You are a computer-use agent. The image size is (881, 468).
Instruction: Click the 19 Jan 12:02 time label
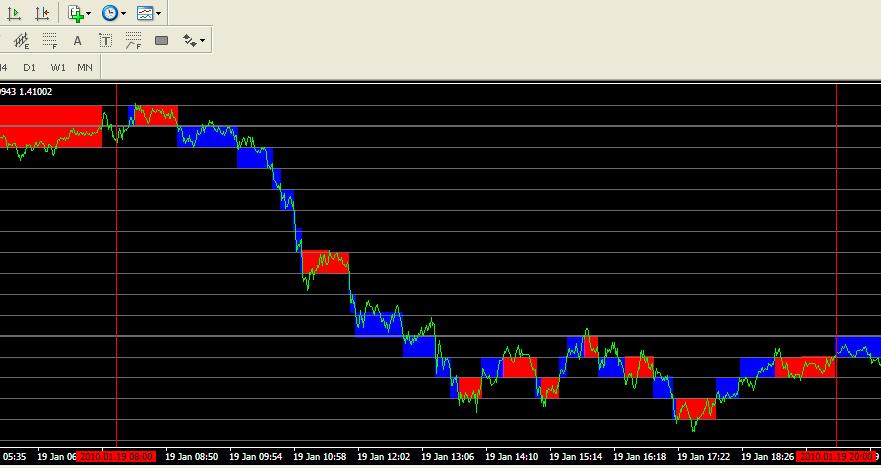[x=384, y=456]
